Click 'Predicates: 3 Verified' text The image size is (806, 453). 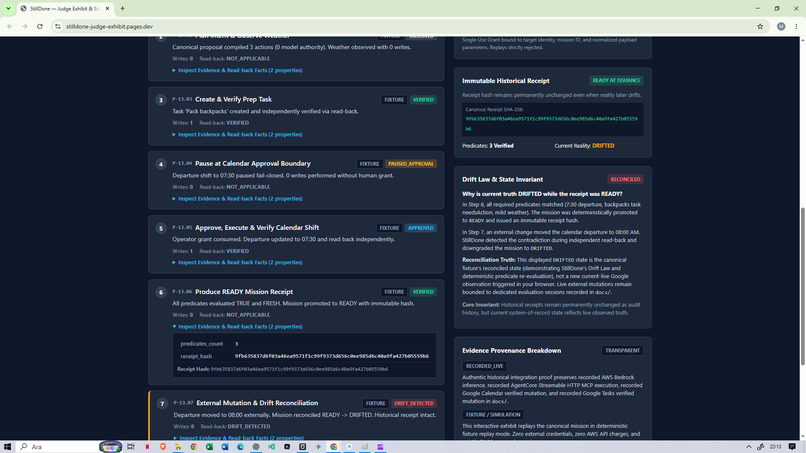point(487,146)
